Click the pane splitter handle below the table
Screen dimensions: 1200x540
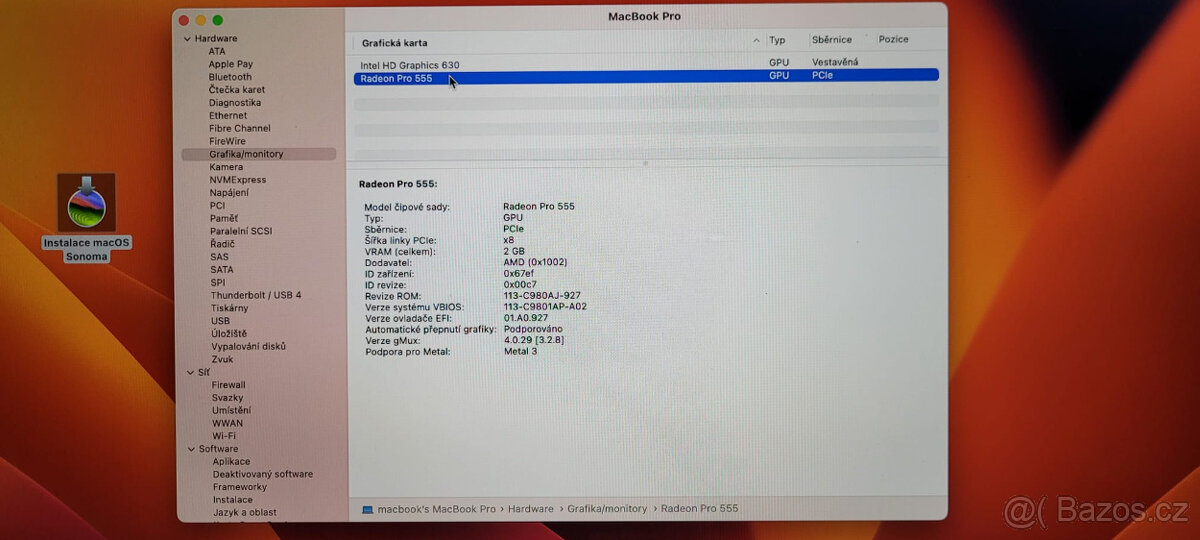(x=646, y=162)
